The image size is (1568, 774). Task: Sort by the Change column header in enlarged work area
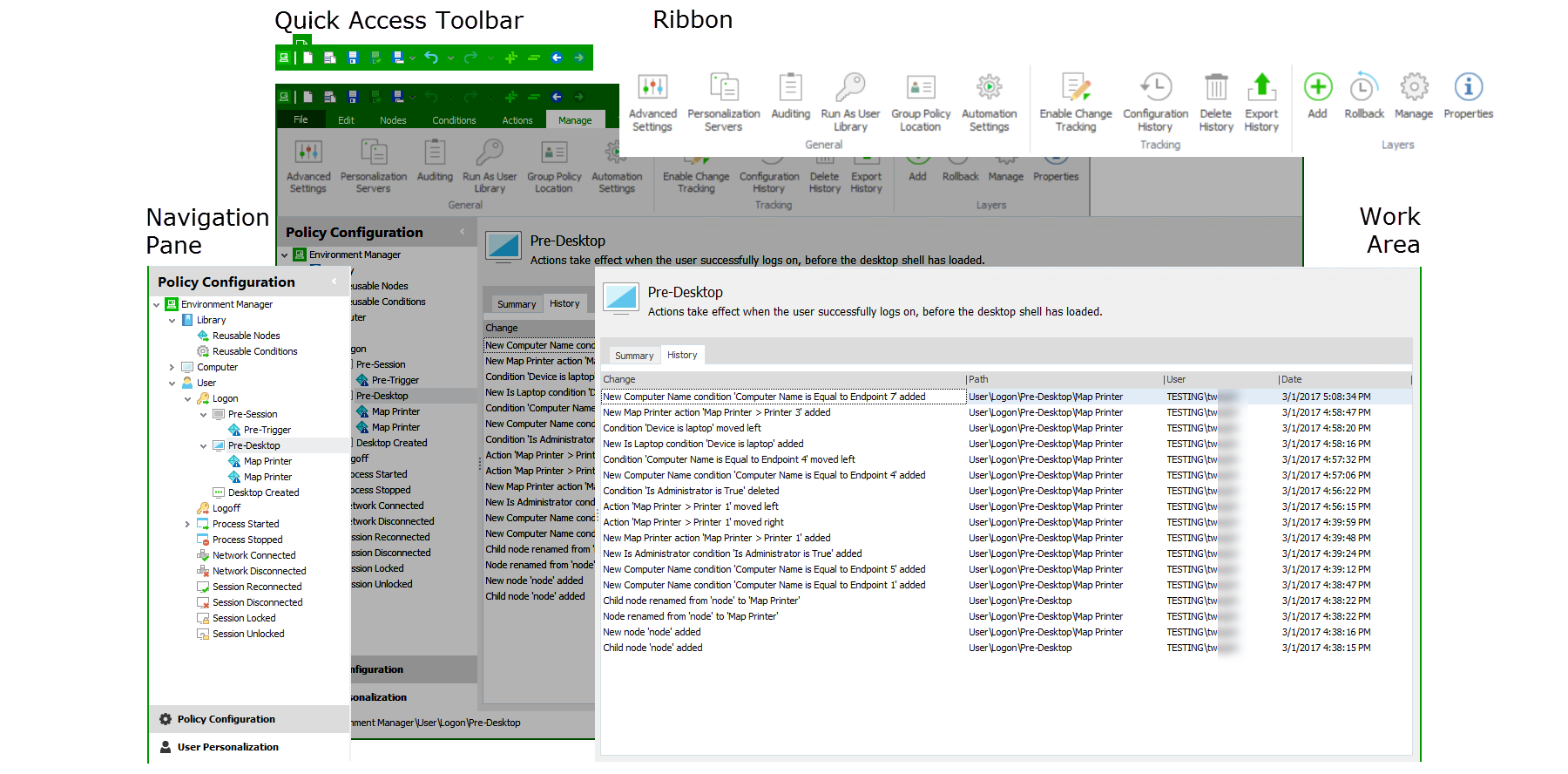[782, 379]
